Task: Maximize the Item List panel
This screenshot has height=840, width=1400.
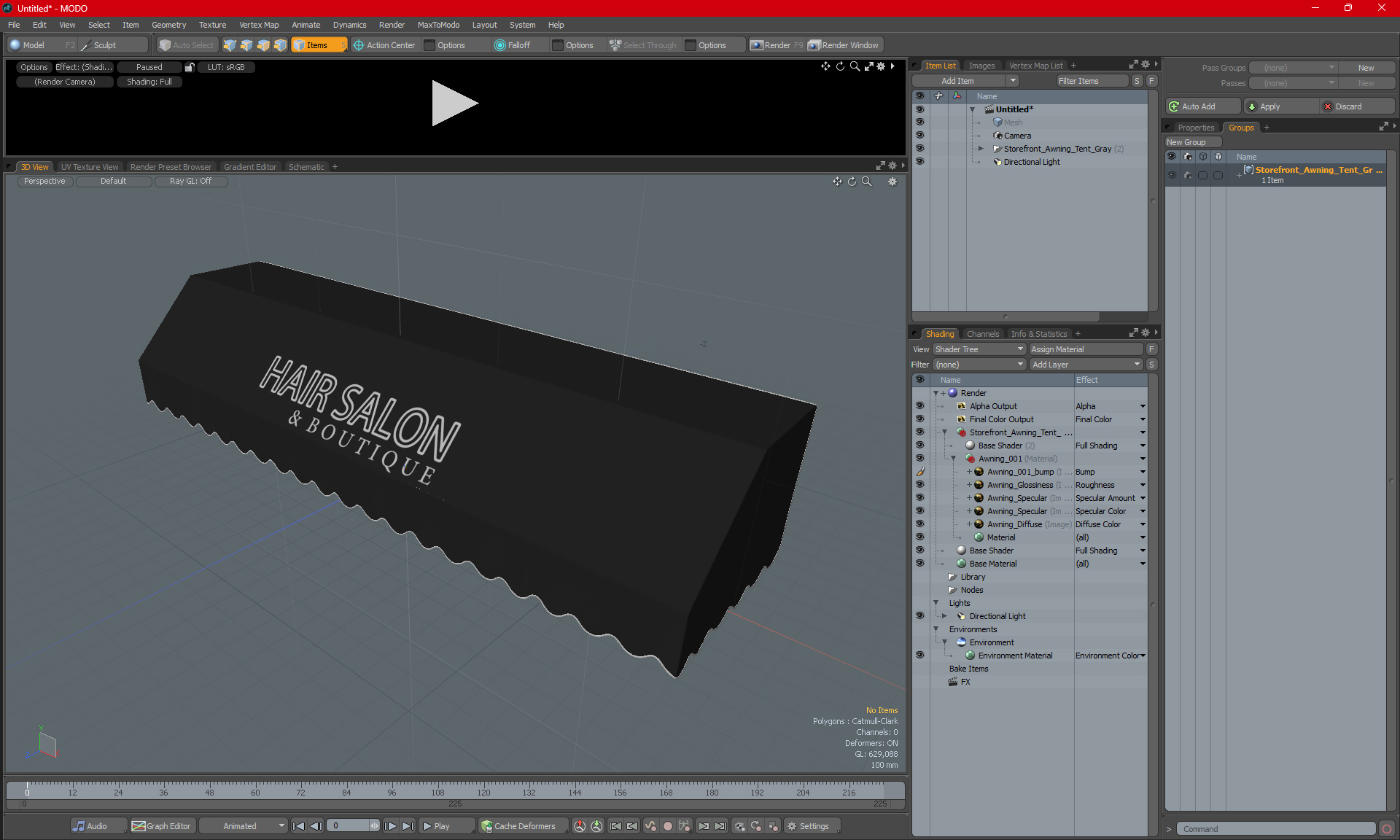Action: pyautogui.click(x=1134, y=65)
